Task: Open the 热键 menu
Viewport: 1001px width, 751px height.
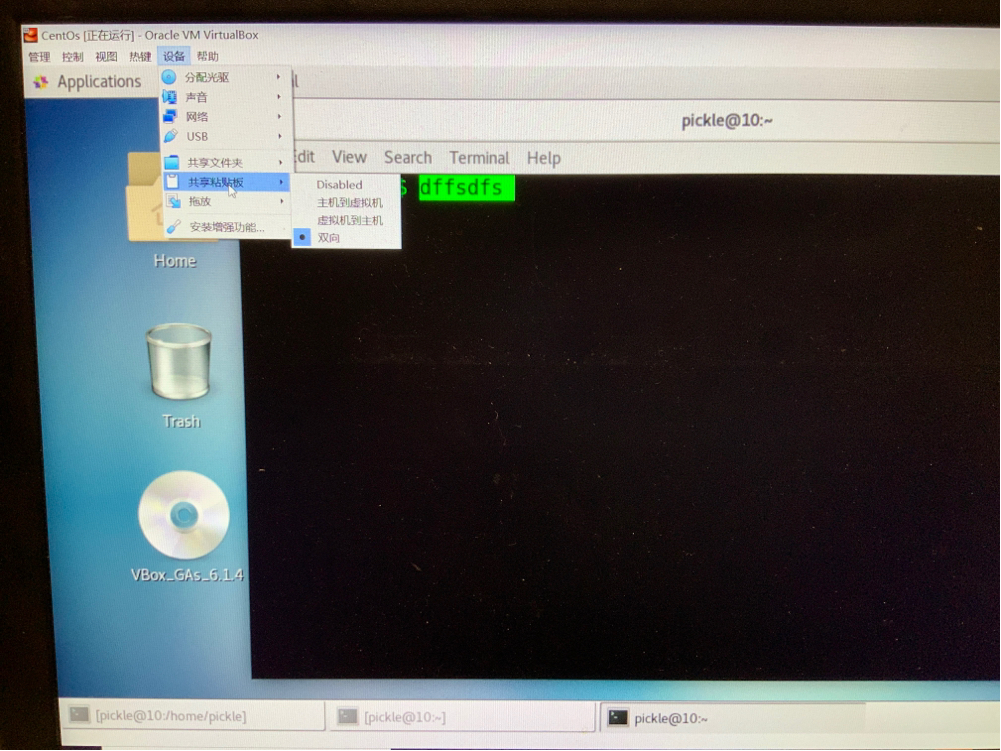Action: 140,57
